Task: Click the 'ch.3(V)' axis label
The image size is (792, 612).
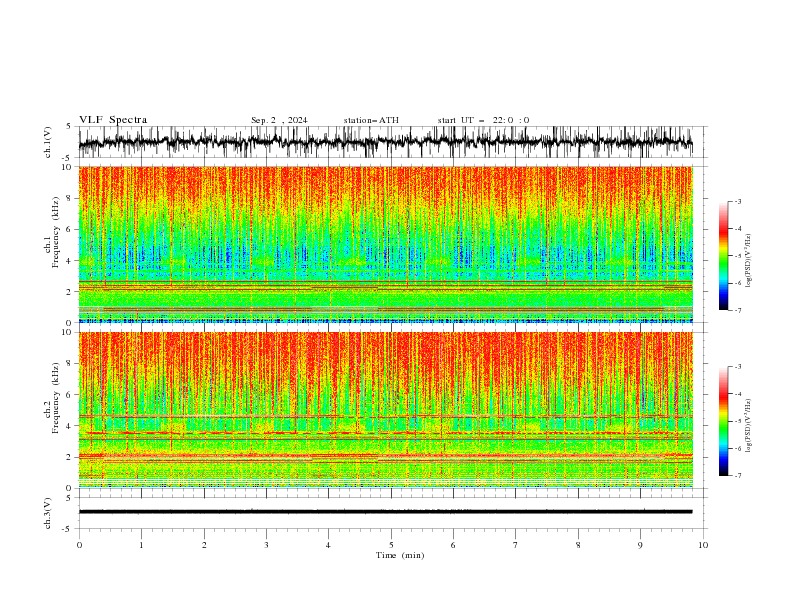Action: pyautogui.click(x=48, y=513)
